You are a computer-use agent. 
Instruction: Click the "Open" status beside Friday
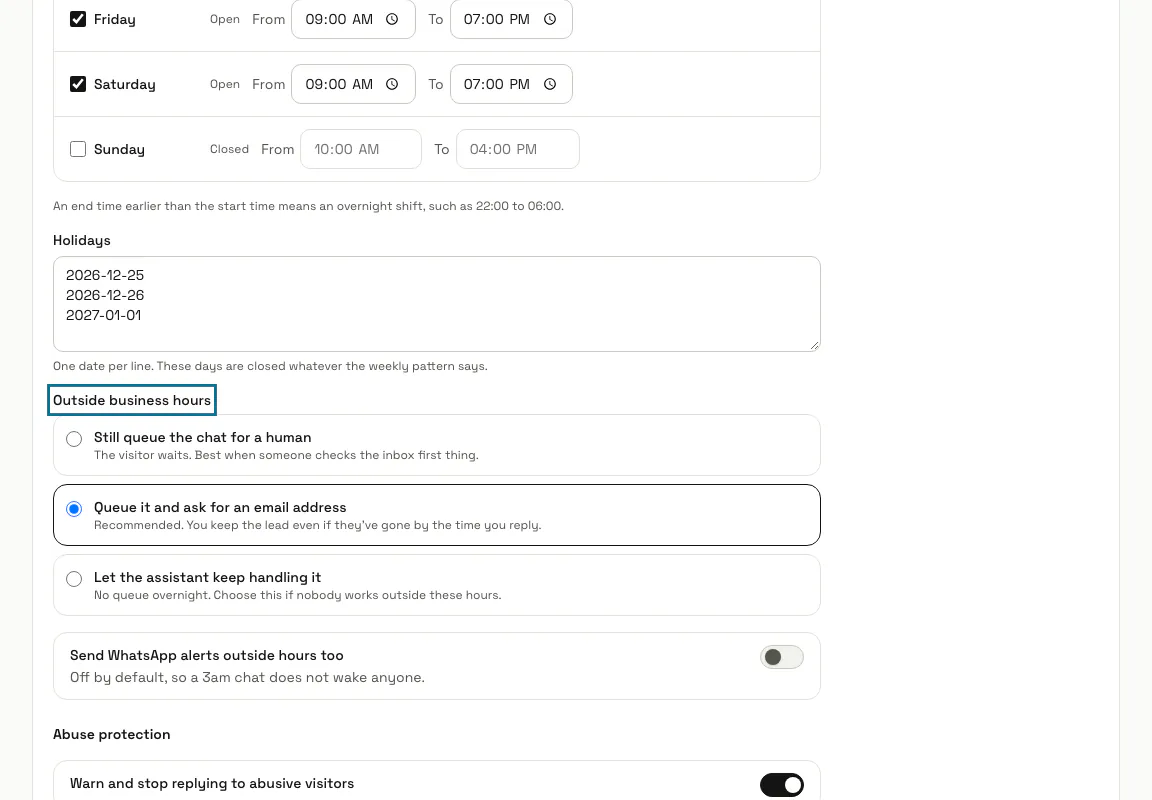pos(225,19)
